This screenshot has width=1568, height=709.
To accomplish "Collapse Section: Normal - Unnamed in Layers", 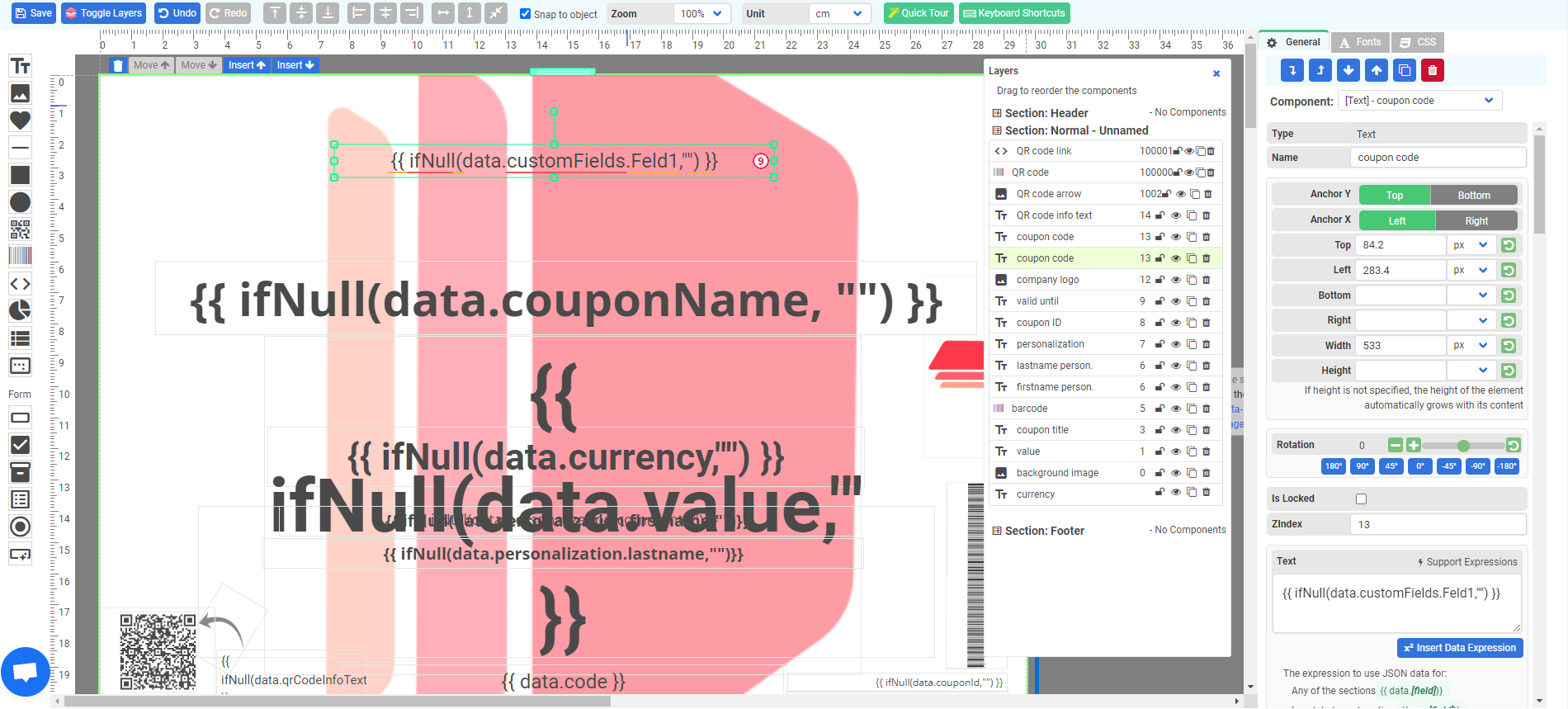I will click(x=997, y=130).
